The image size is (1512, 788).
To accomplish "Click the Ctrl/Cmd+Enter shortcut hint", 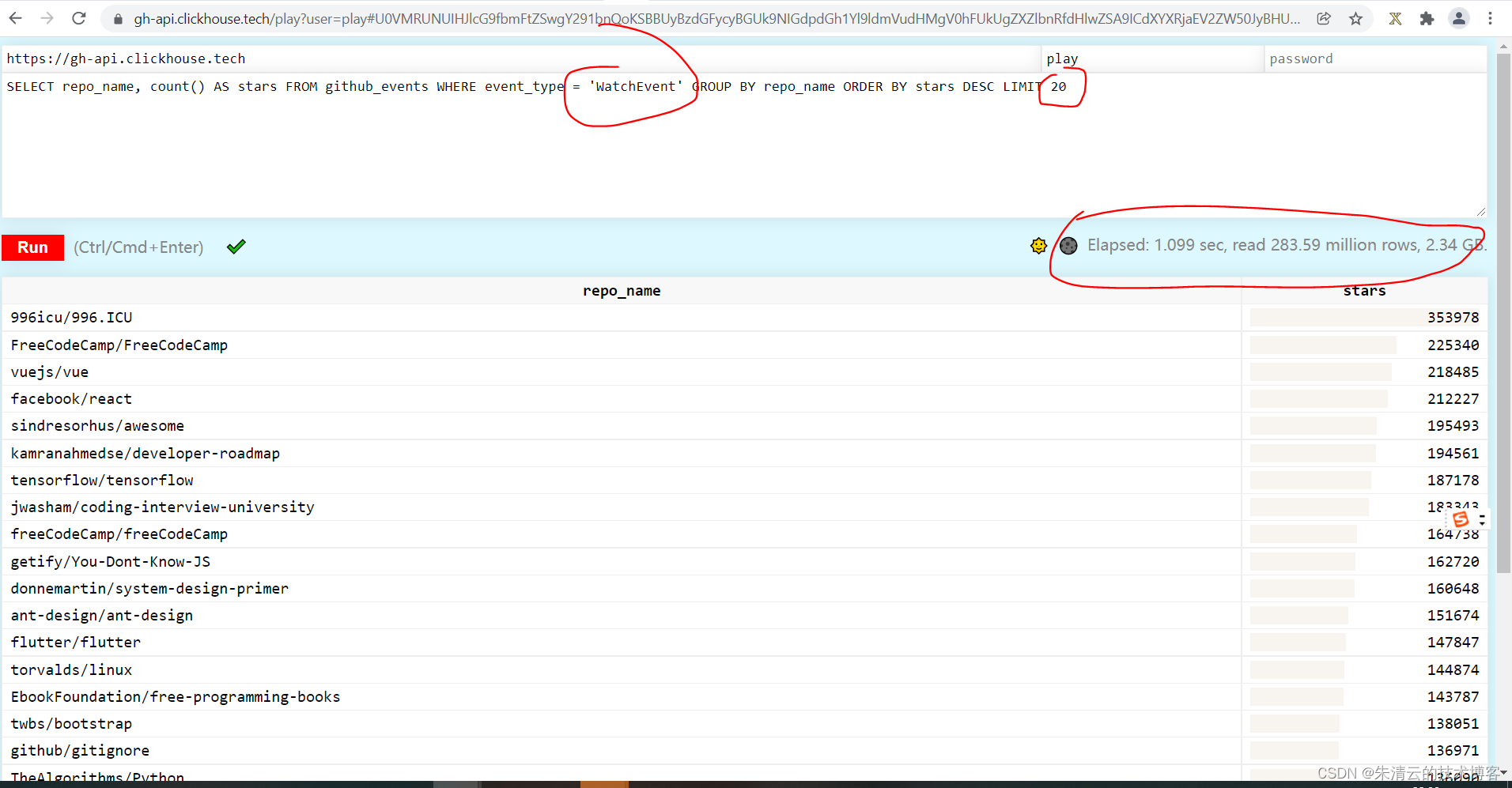I will [x=138, y=247].
